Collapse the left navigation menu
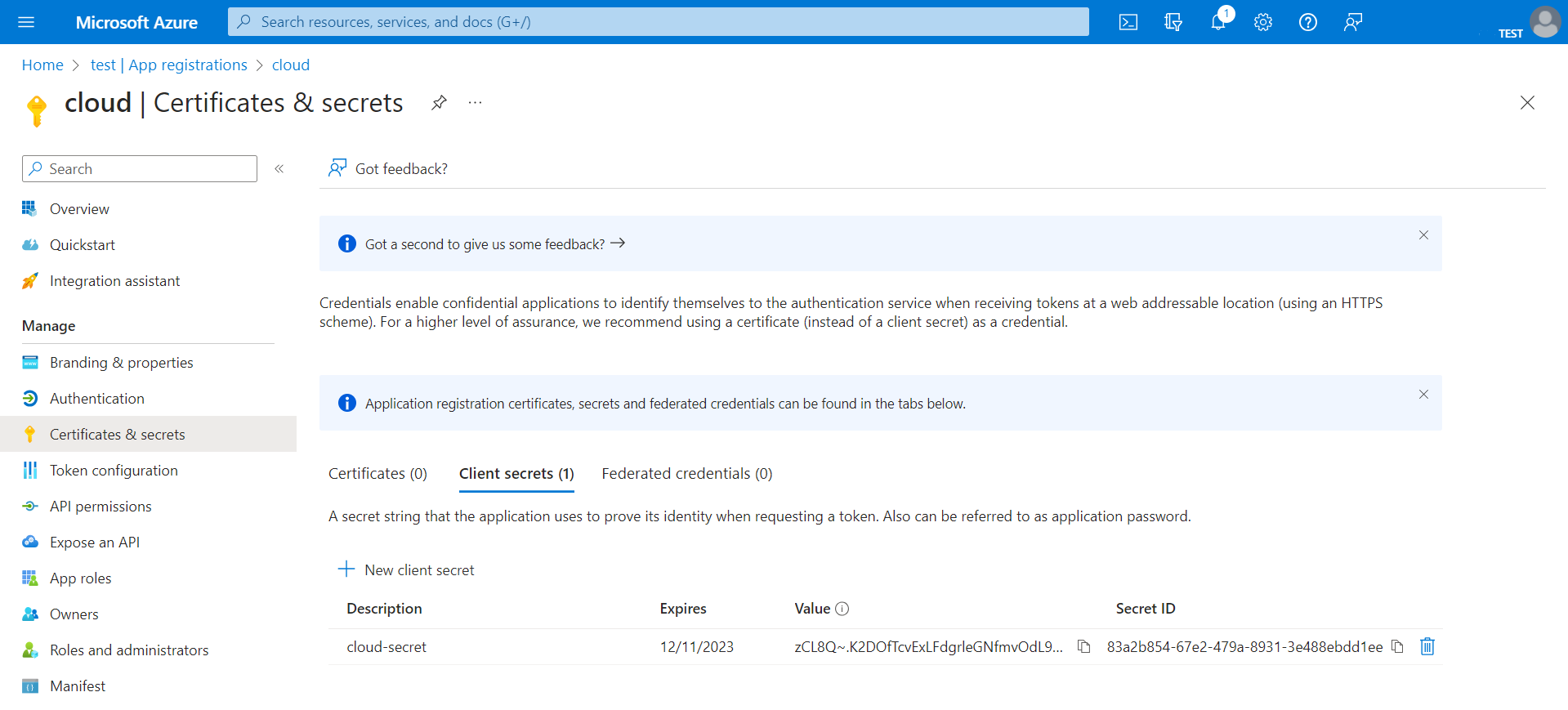 coord(279,168)
